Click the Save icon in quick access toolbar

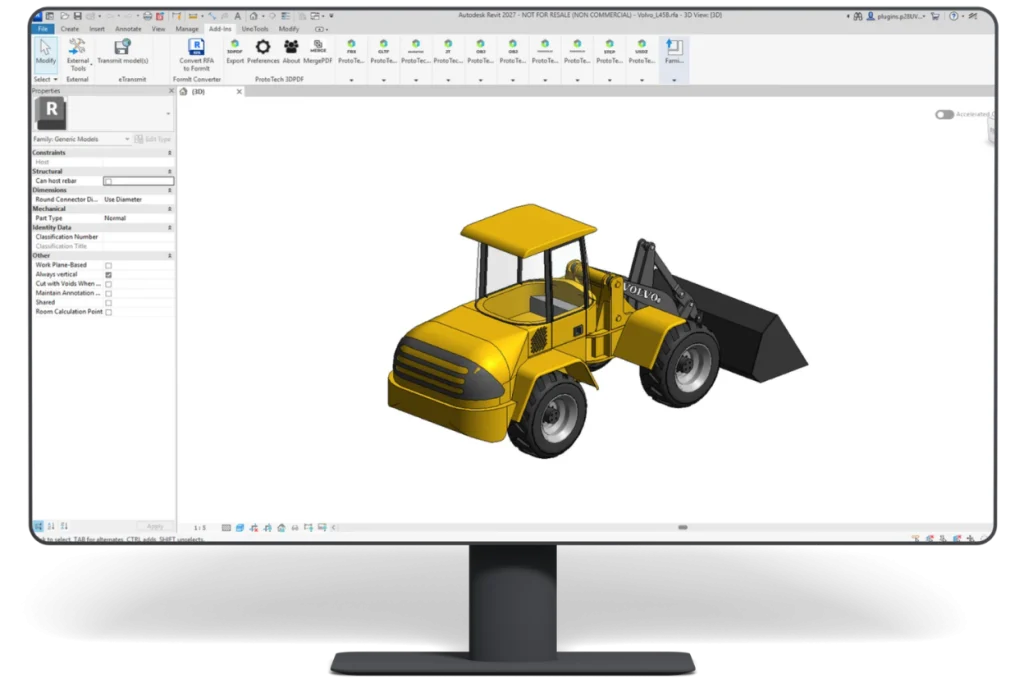[78, 16]
